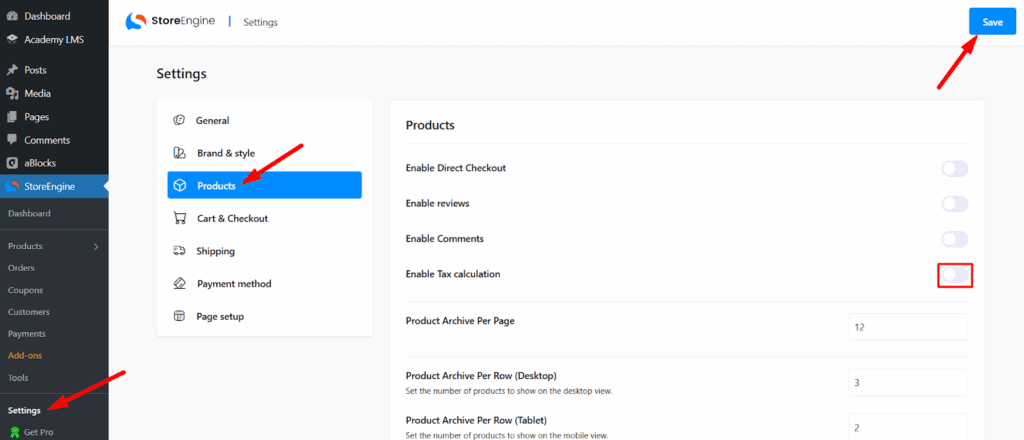This screenshot has height=440, width=1024.
Task: Click Product Archive Per Row Desktop field
Action: click(x=907, y=382)
